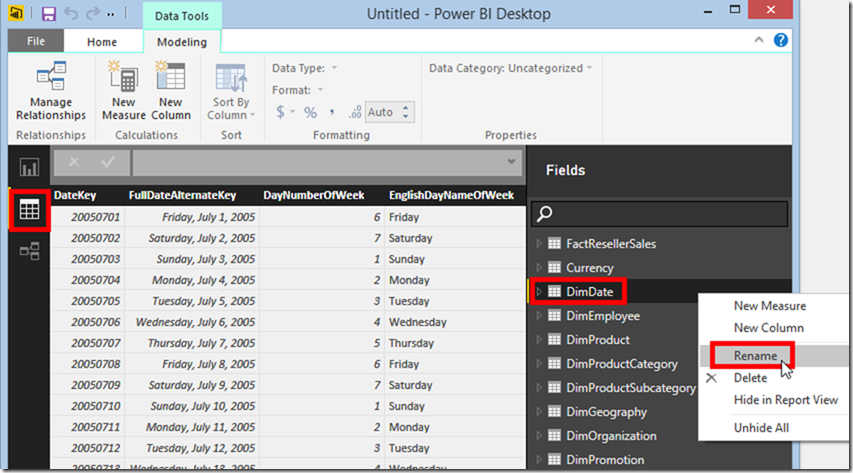Click the search magnifier in Fields pane
Image resolution: width=853 pixels, height=473 pixels.
[545, 213]
